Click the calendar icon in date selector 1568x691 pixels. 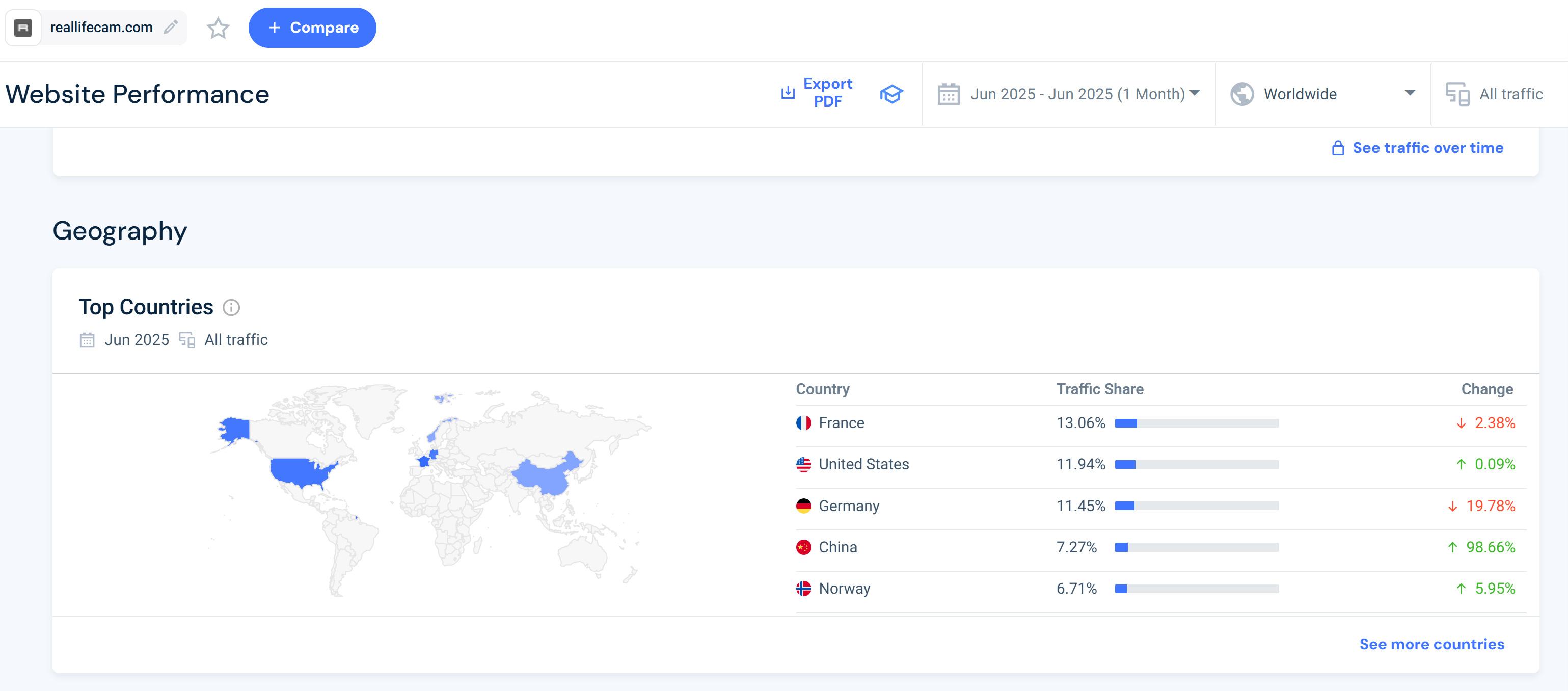click(949, 94)
